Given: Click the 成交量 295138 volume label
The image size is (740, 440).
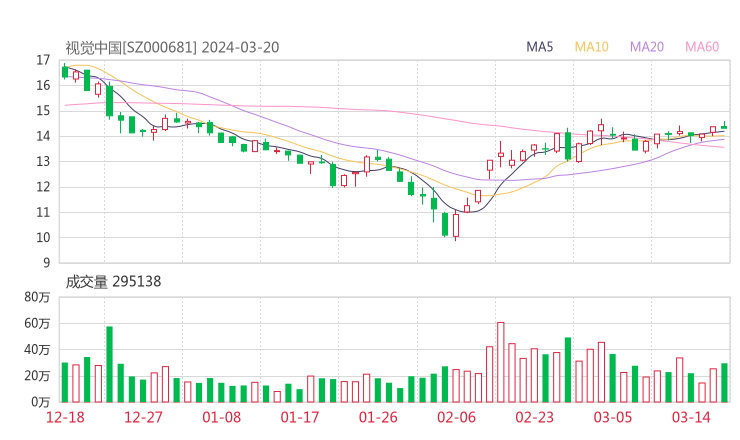Looking at the screenshot, I should (113, 282).
